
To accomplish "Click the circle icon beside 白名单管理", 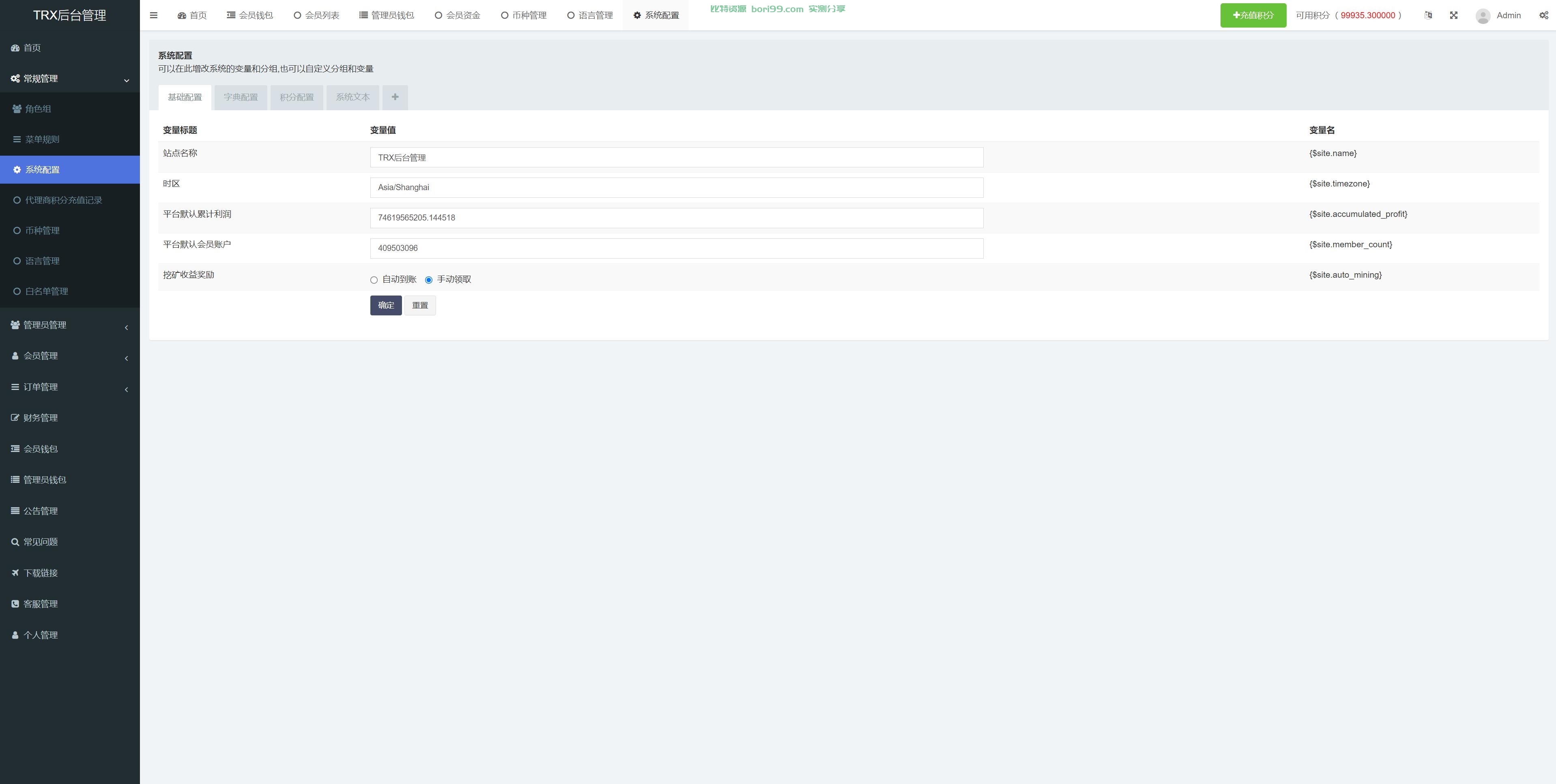I will (x=17, y=291).
